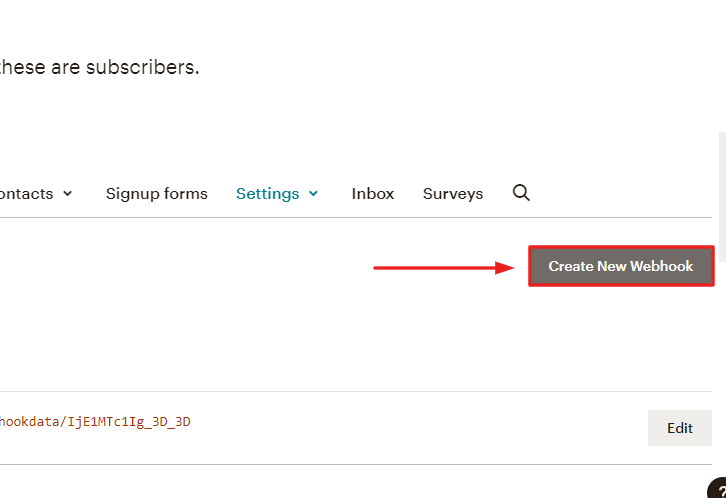
Task: Click the Create New Webhook button
Action: pos(621,266)
